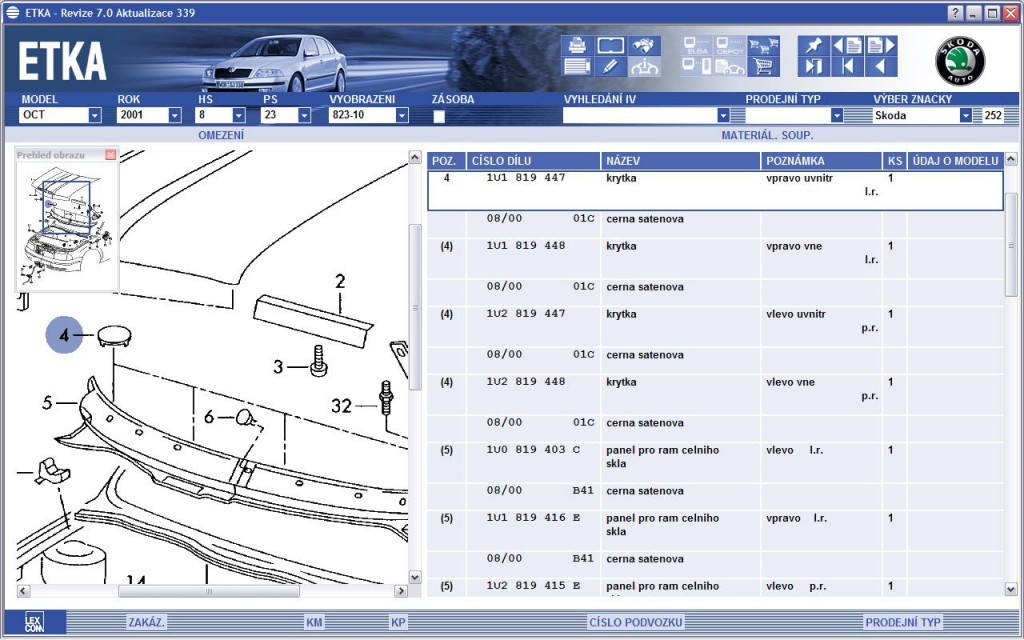Select position 32 label in the diagram

point(342,406)
